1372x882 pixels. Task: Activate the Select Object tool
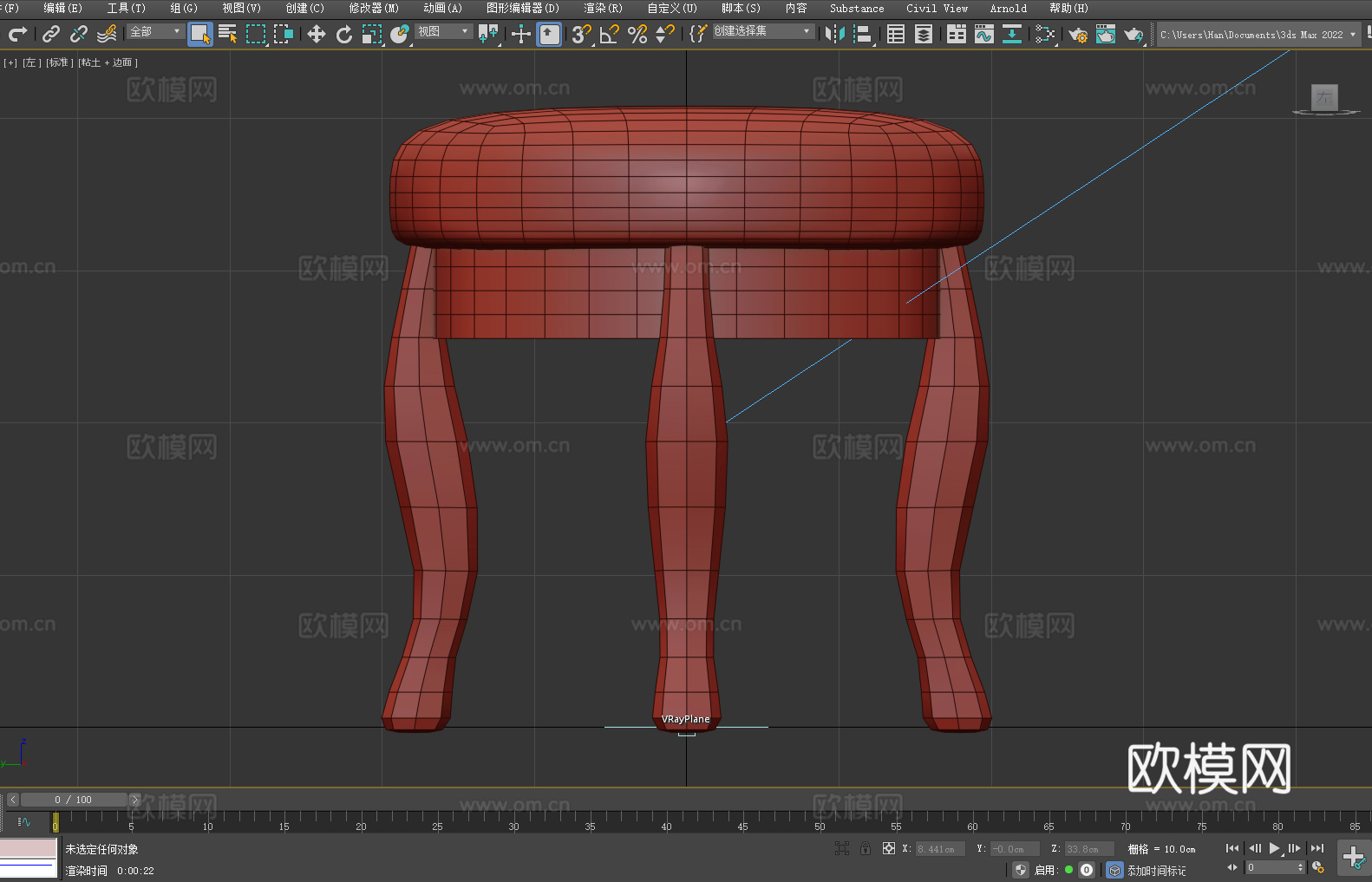(x=200, y=34)
